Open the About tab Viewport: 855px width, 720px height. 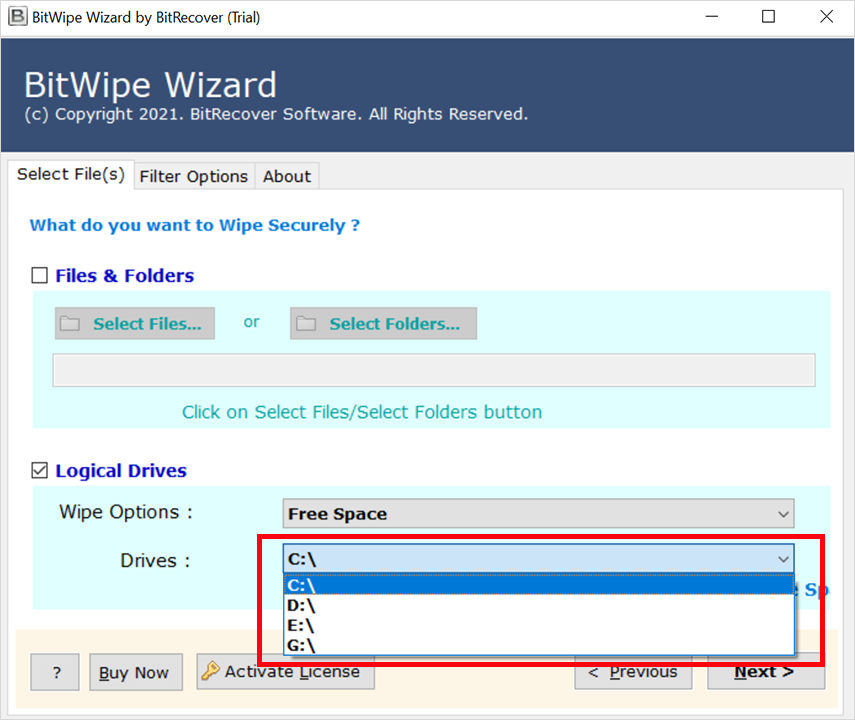(287, 176)
